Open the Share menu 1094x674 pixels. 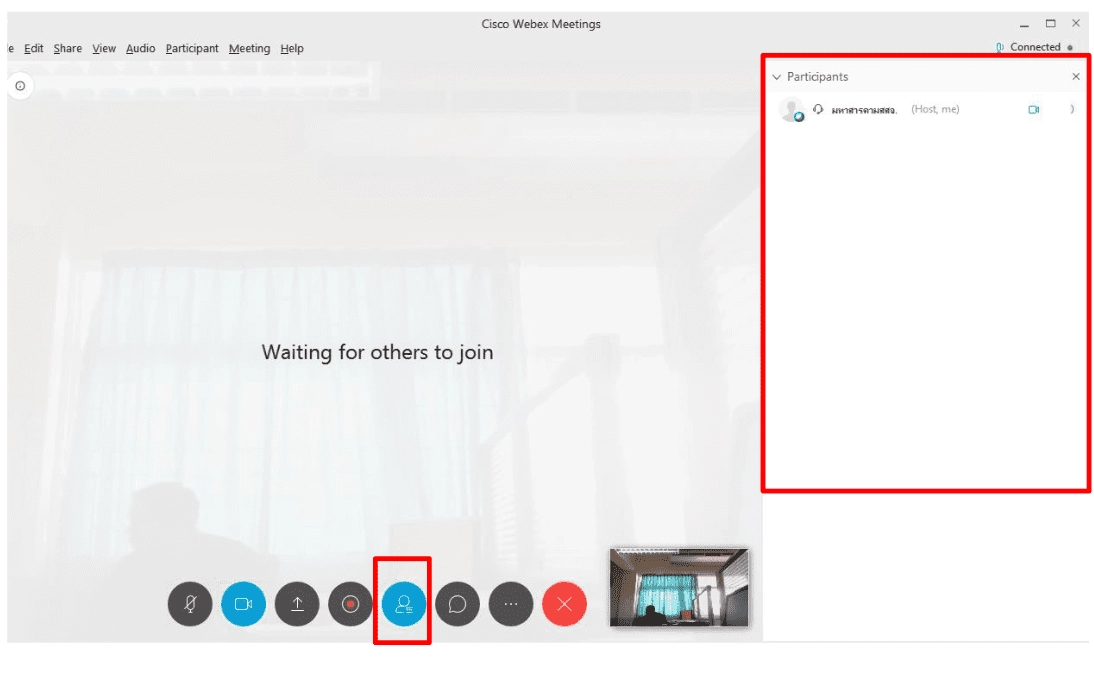click(x=68, y=48)
